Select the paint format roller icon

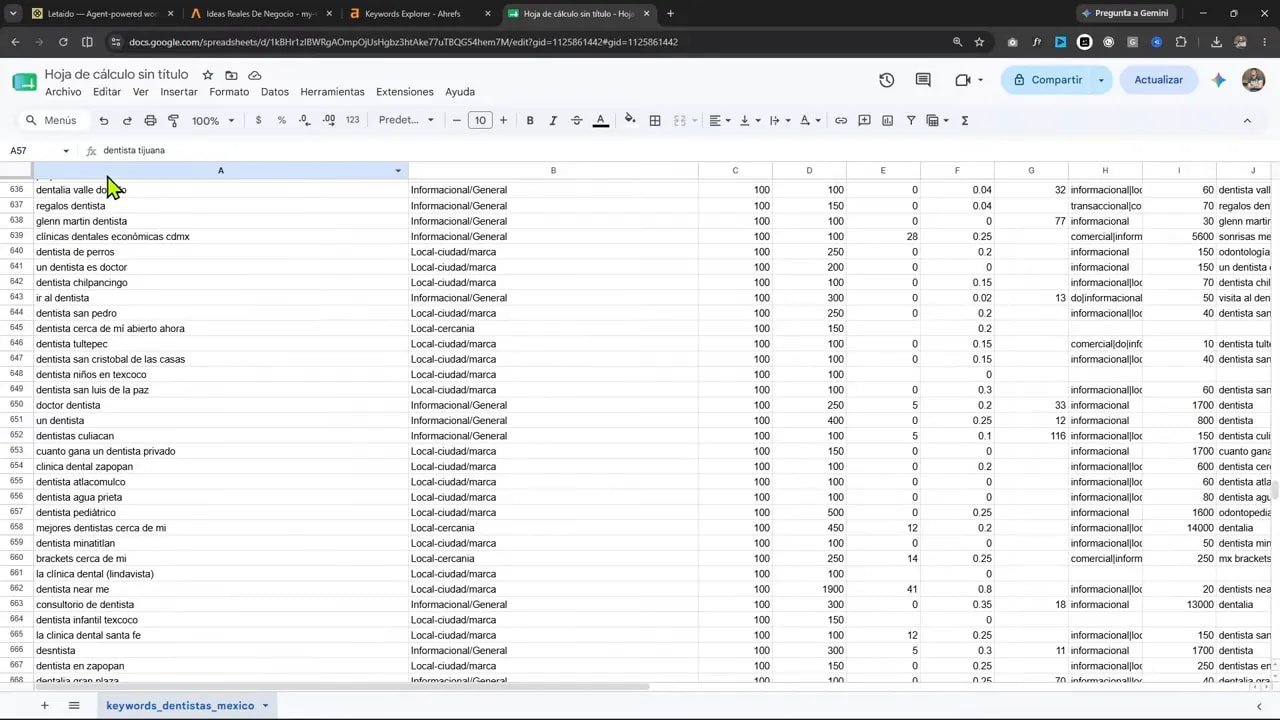point(173,120)
